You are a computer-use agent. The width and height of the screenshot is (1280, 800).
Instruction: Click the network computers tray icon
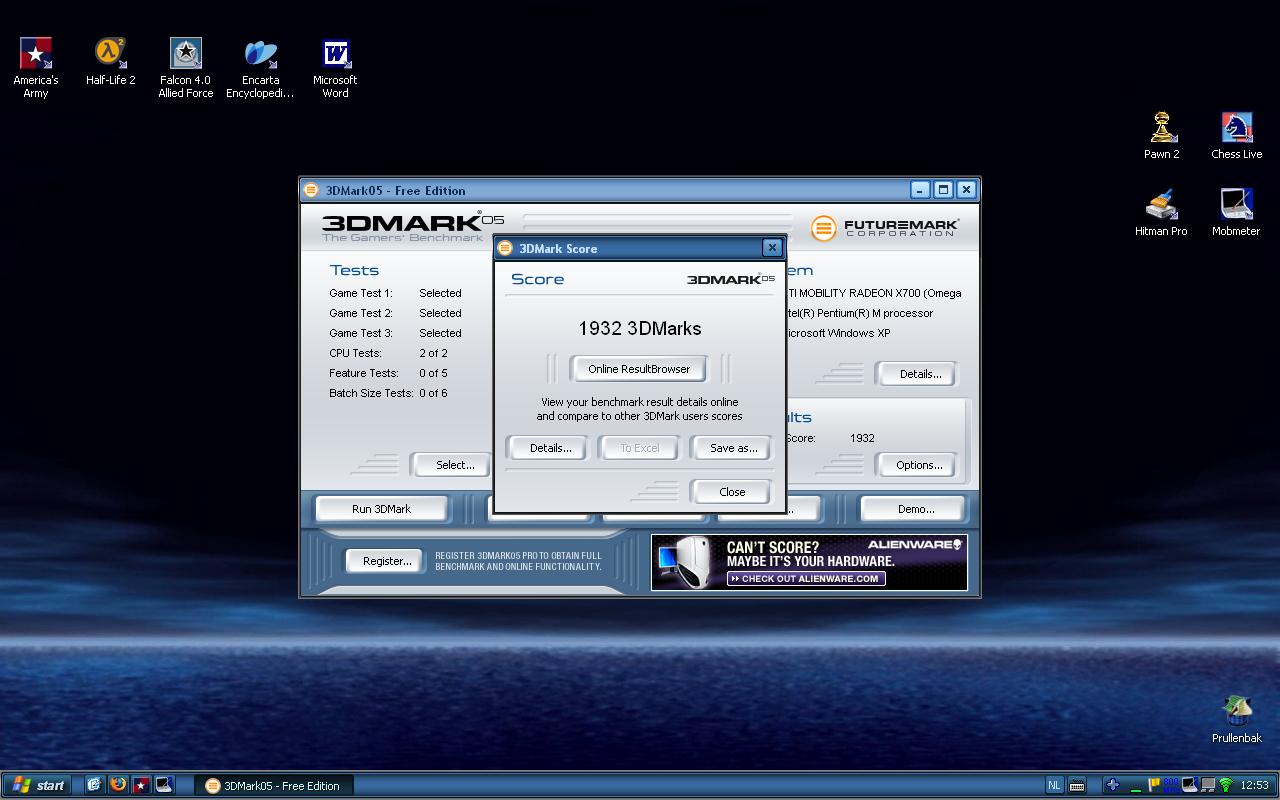1207,785
